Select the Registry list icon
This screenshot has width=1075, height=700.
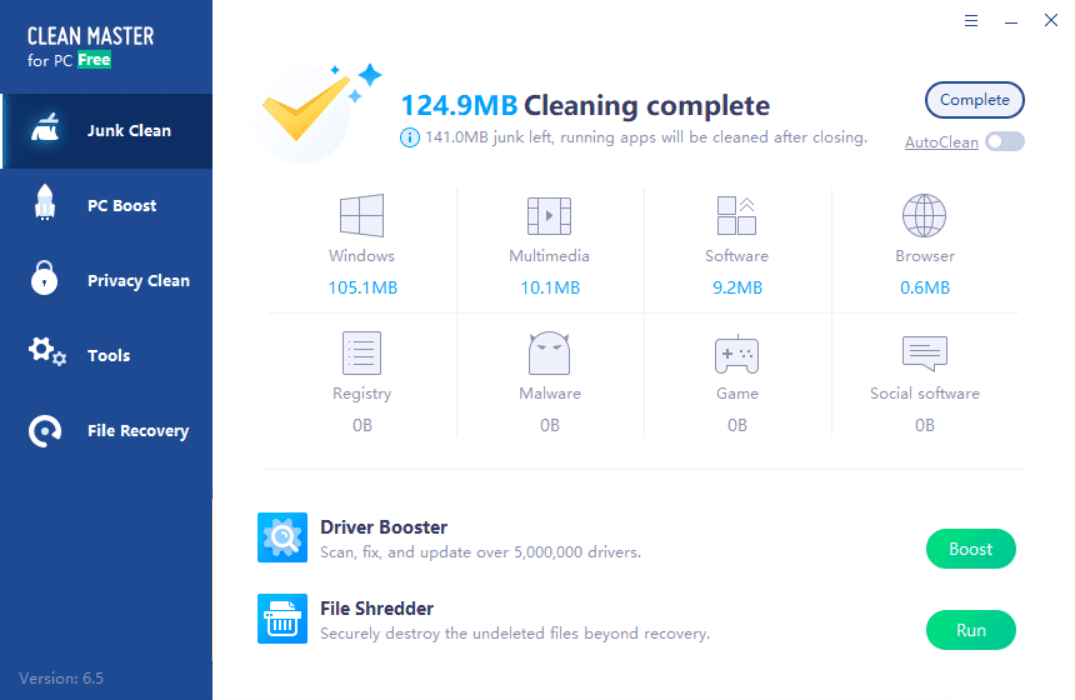pyautogui.click(x=362, y=353)
